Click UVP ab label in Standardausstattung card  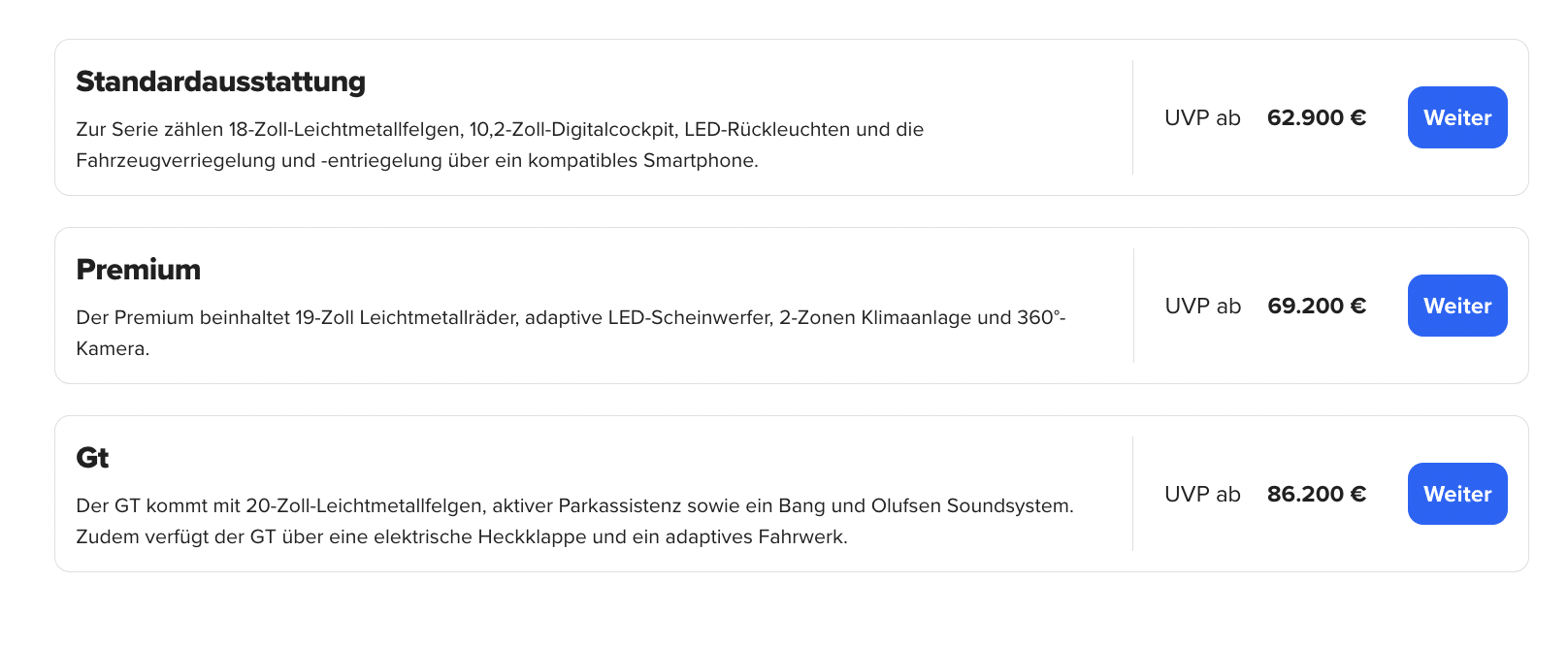pyautogui.click(x=1202, y=117)
